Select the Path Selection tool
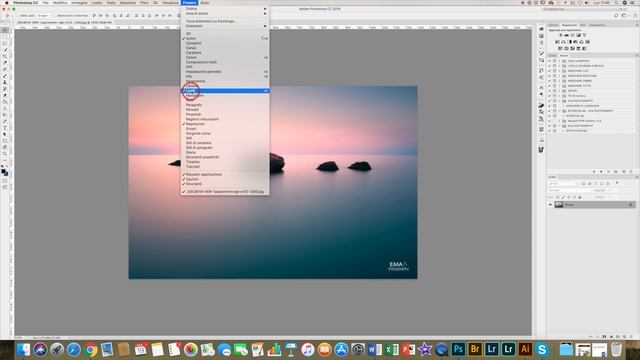This screenshot has height=360, width=640. pos(5,134)
